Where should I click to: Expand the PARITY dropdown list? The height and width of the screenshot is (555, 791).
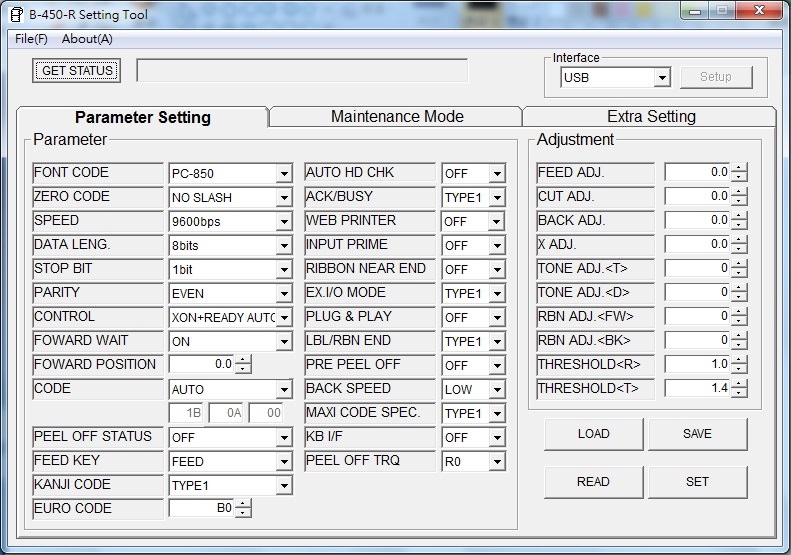click(284, 294)
